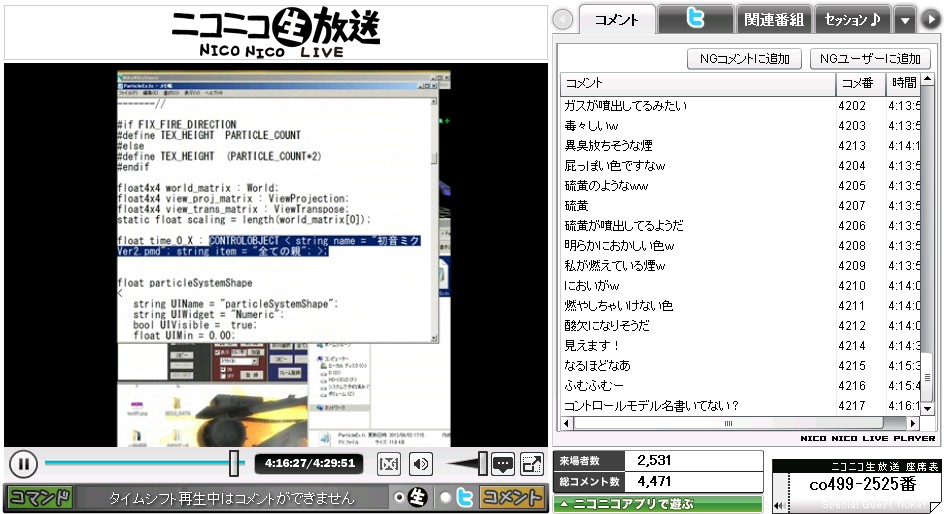Image resolution: width=944 pixels, height=514 pixels.
Task: Click the playback time display 4:16:27/4:29:51
Action: tap(309, 463)
